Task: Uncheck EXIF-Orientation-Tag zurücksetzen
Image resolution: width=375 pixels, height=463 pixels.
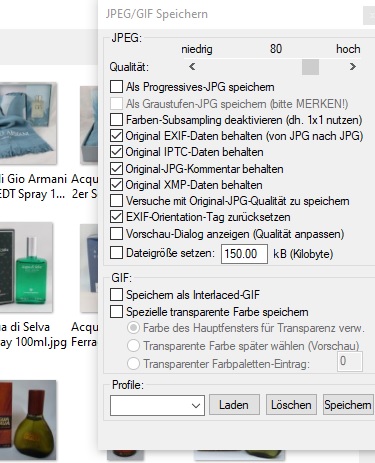Action: [x=116, y=217]
